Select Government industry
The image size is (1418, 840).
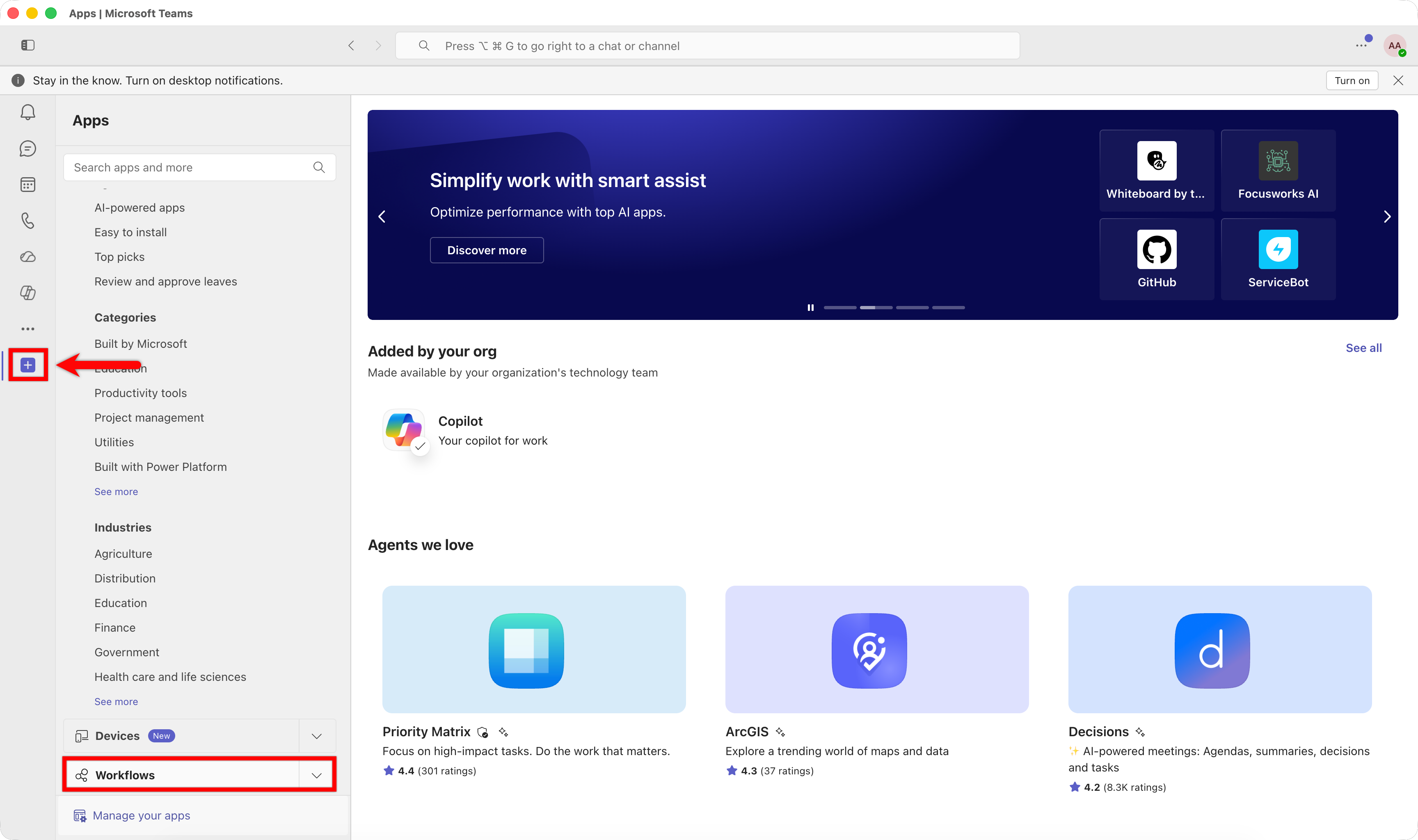pos(127,653)
